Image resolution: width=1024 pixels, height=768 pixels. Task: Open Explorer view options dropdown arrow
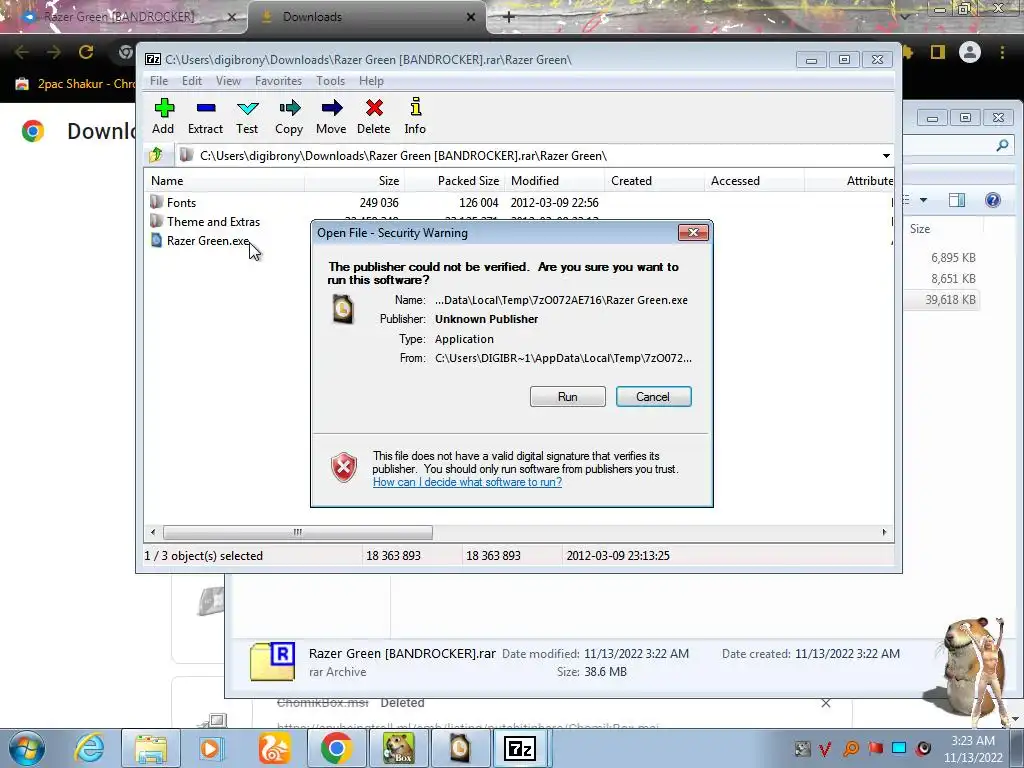tap(923, 200)
